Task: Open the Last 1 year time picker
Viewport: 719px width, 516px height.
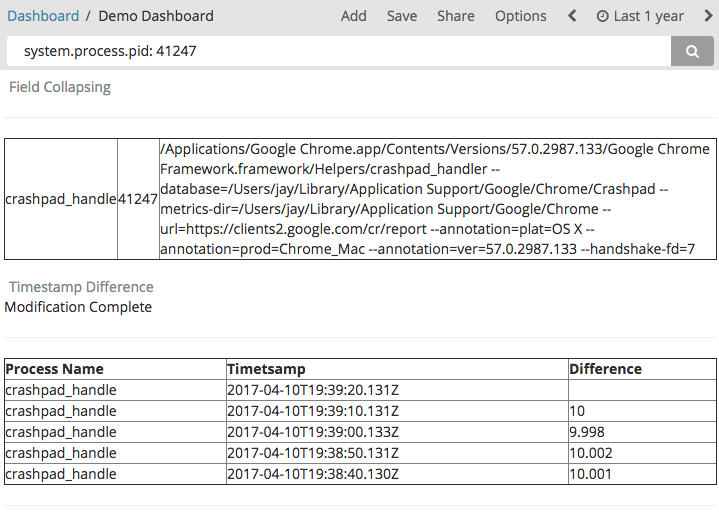Action: [x=640, y=16]
